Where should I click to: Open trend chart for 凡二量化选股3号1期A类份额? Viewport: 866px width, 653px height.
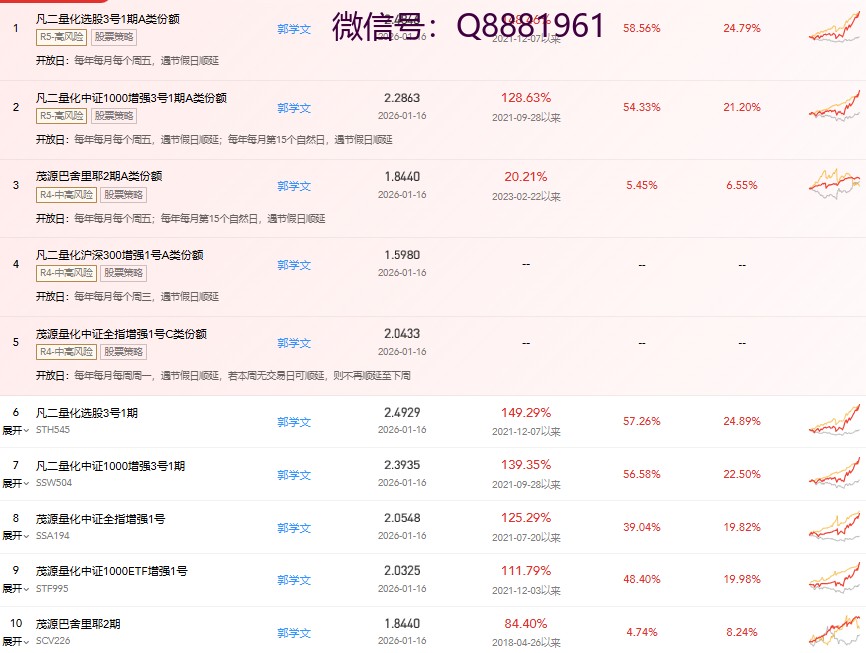834,28
